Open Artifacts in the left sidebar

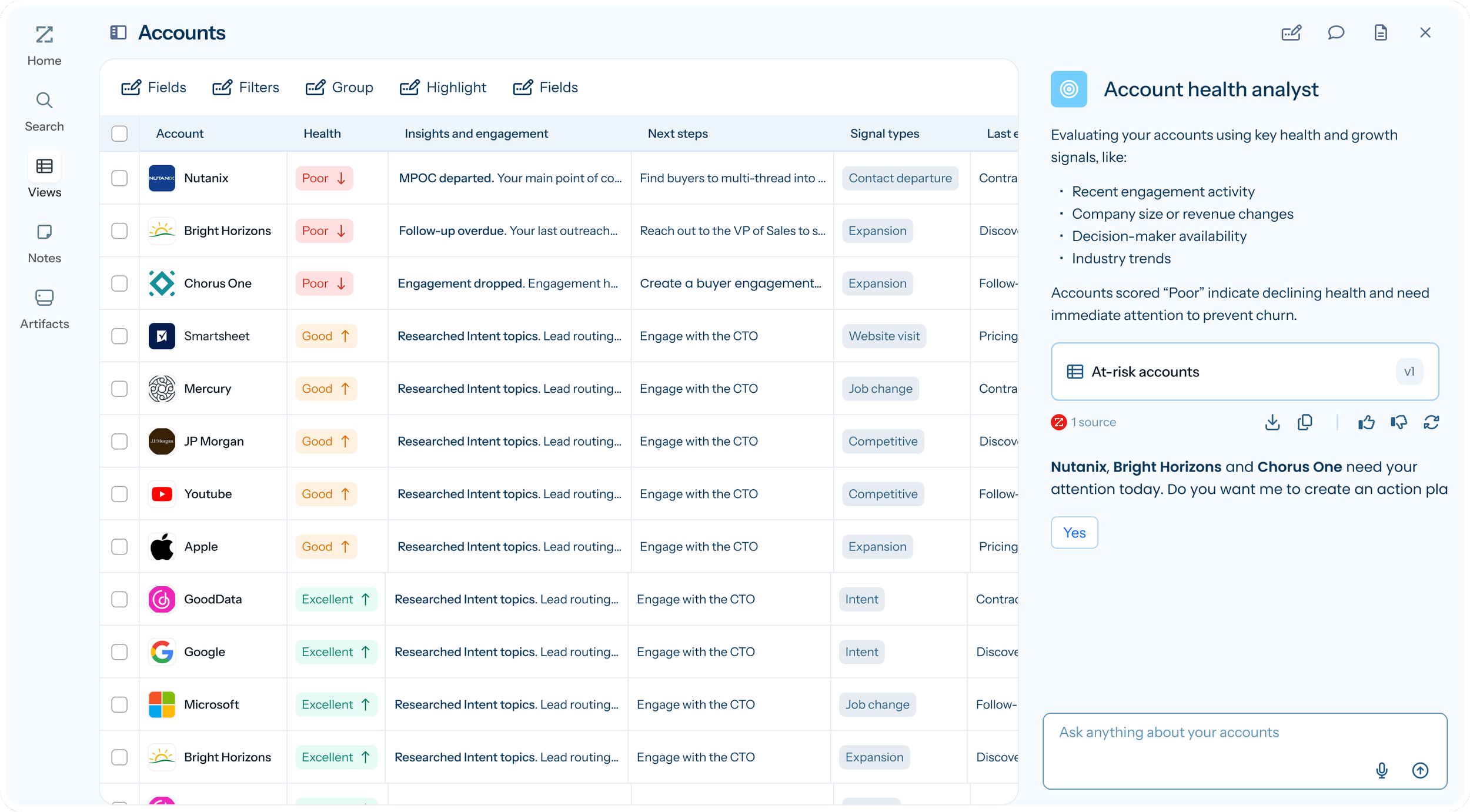click(44, 309)
